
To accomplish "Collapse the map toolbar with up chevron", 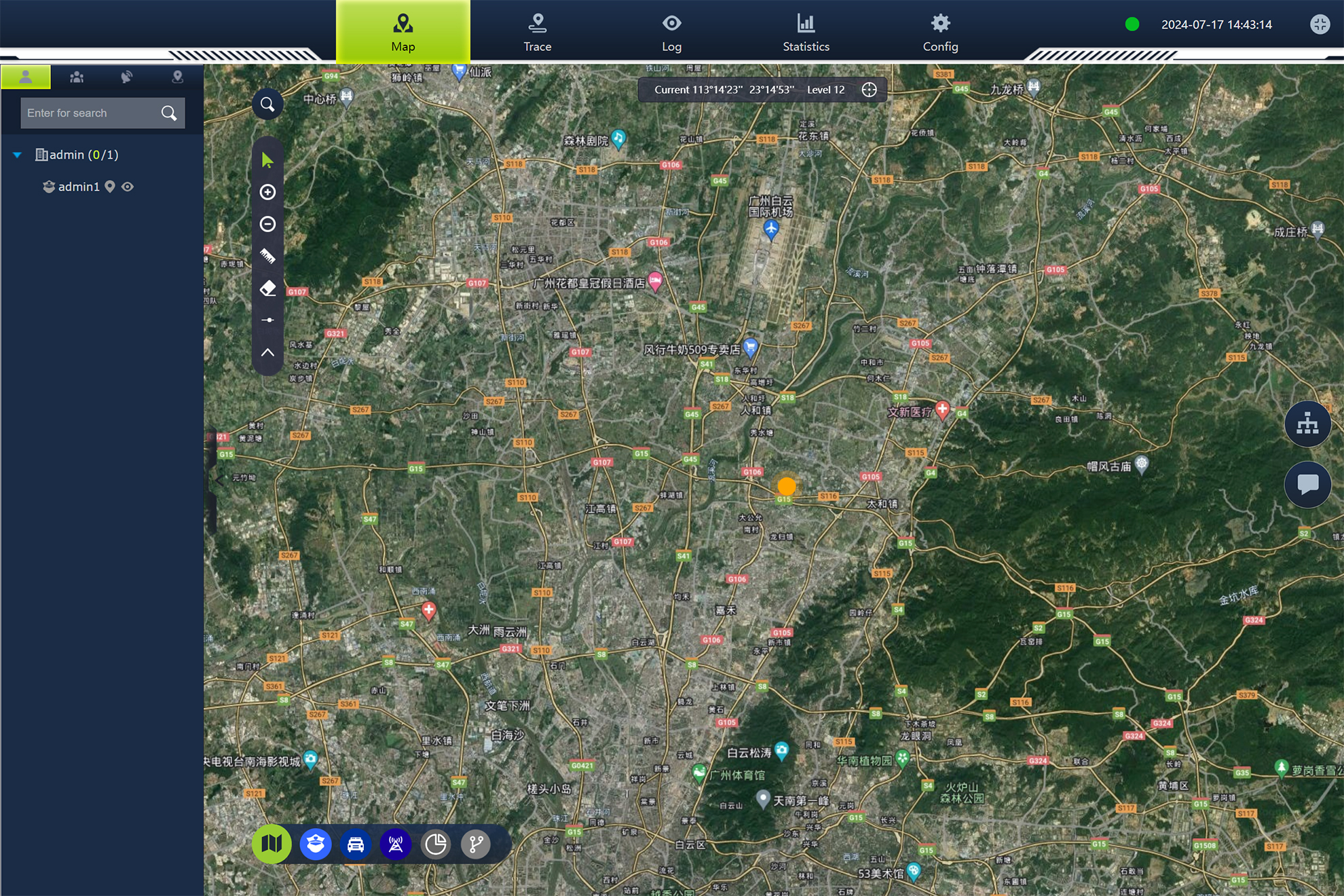I will (267, 352).
